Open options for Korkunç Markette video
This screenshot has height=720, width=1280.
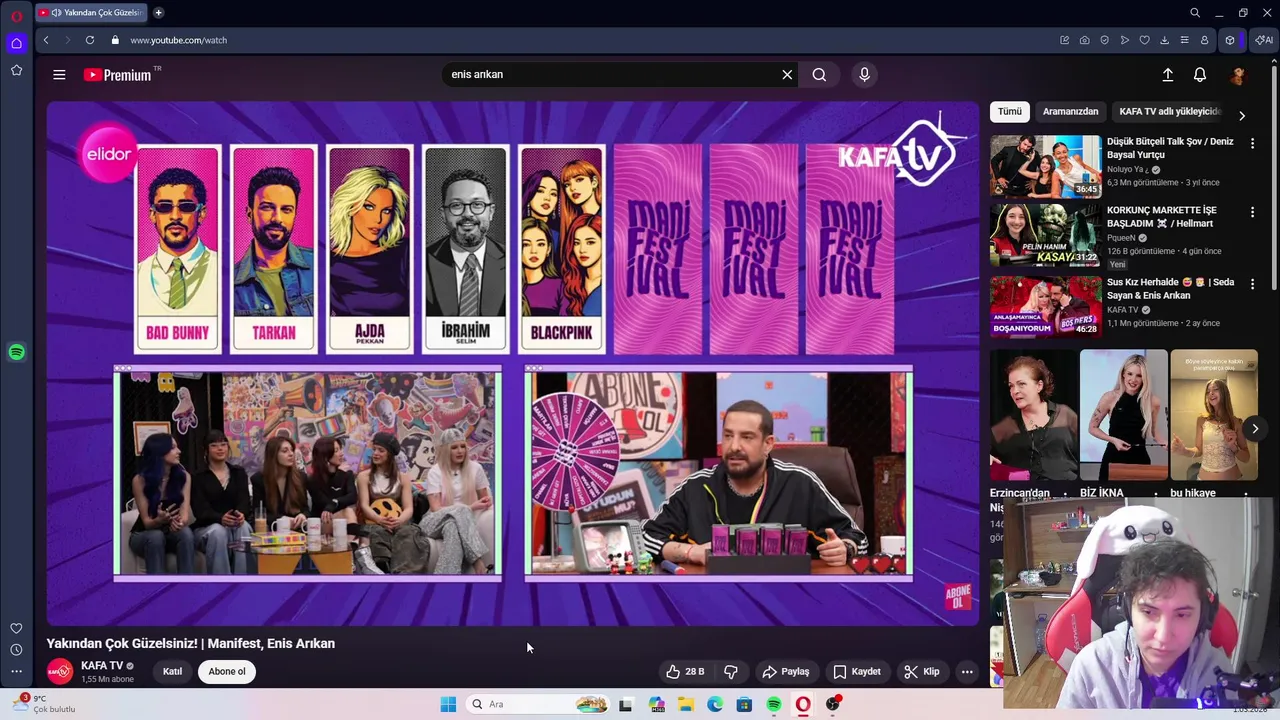tap(1252, 212)
